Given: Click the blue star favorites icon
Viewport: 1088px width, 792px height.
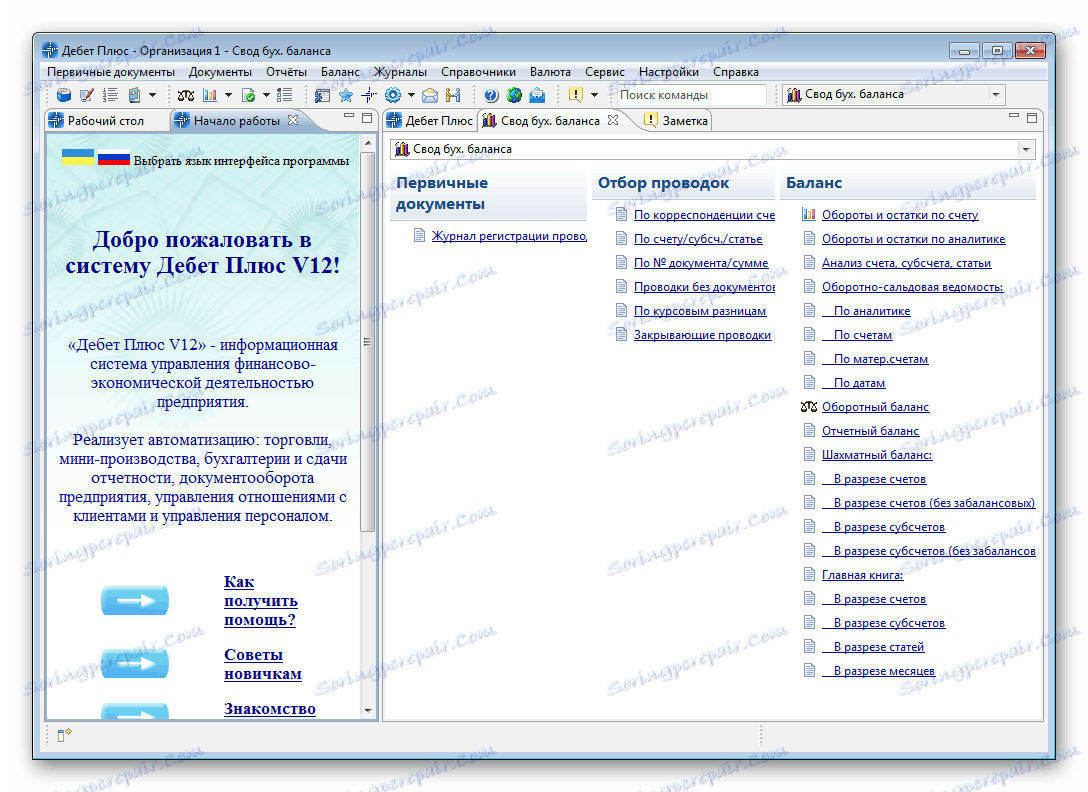Looking at the screenshot, I should tap(346, 95).
